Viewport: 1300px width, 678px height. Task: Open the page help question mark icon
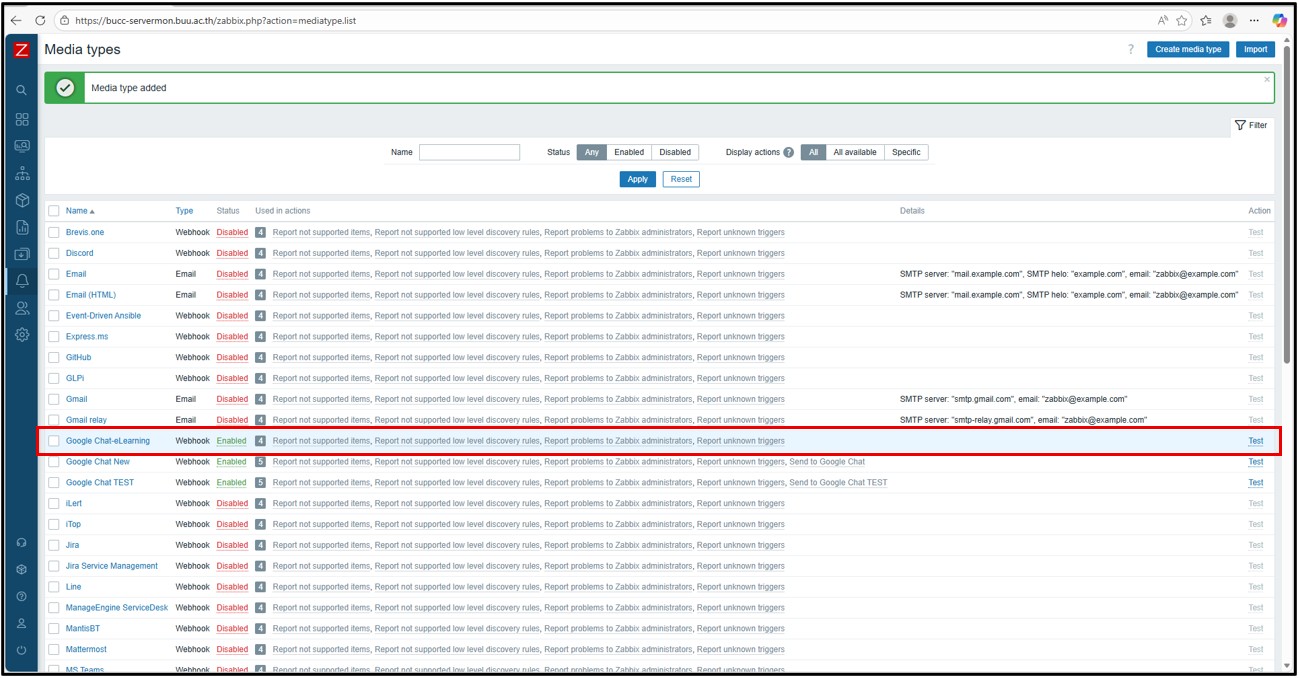[x=1131, y=50]
